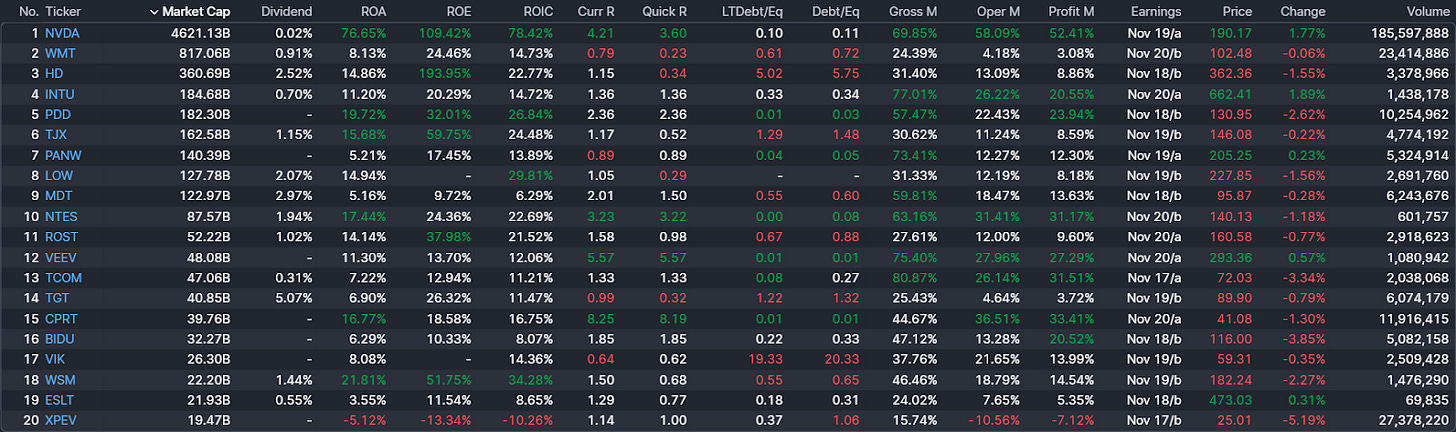
Task: Click WMT market cap 817.06B
Action: (205, 52)
